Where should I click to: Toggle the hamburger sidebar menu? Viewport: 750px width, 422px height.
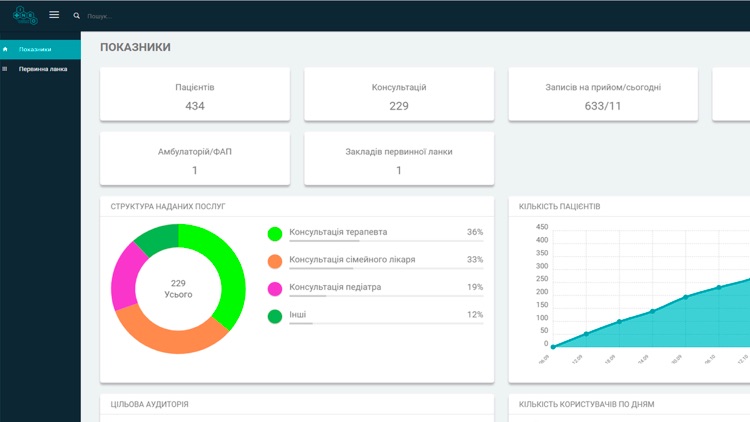[x=54, y=15]
